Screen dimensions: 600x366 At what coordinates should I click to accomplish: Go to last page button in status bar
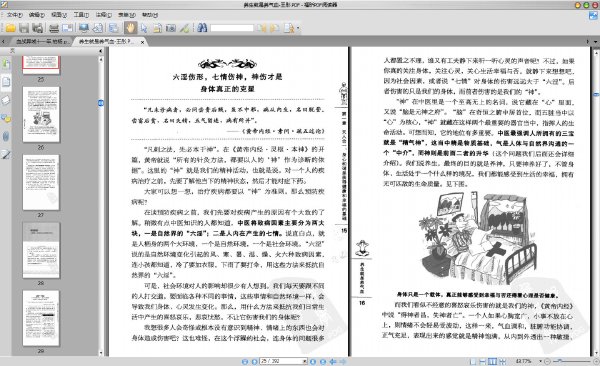pos(323,361)
